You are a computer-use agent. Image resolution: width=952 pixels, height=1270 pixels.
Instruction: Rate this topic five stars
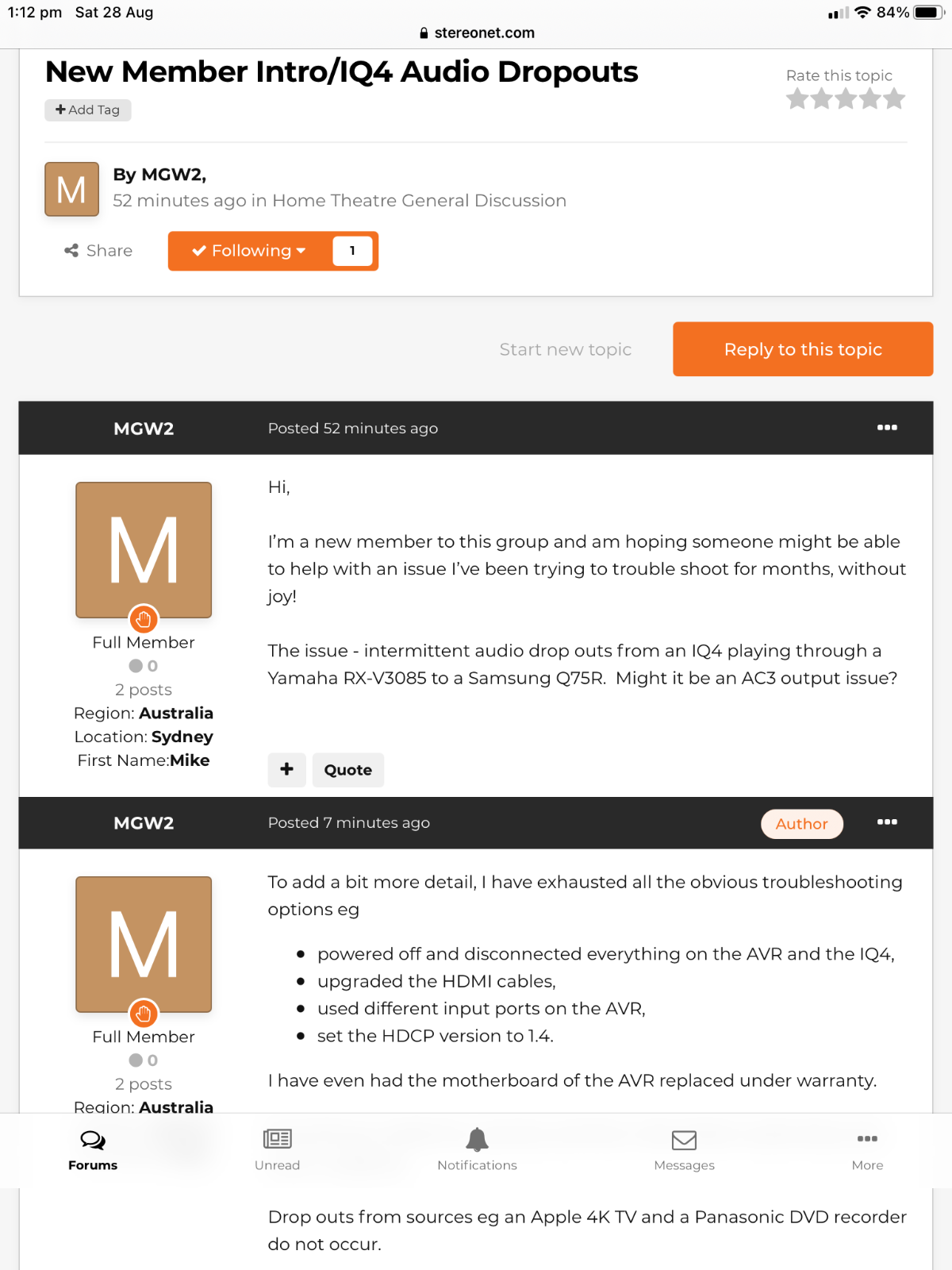point(894,99)
